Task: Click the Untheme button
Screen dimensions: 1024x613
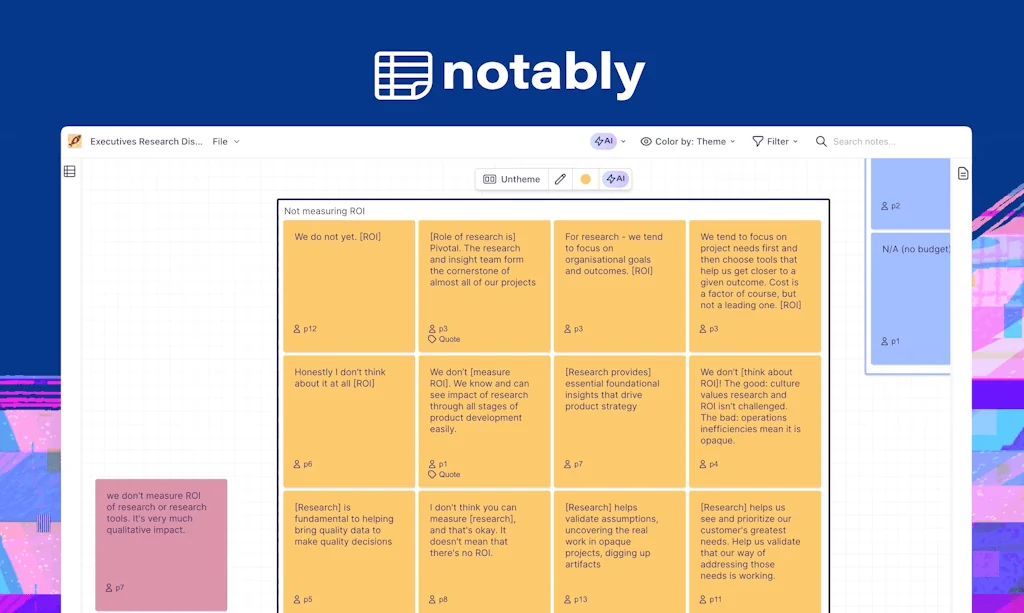Action: point(511,179)
